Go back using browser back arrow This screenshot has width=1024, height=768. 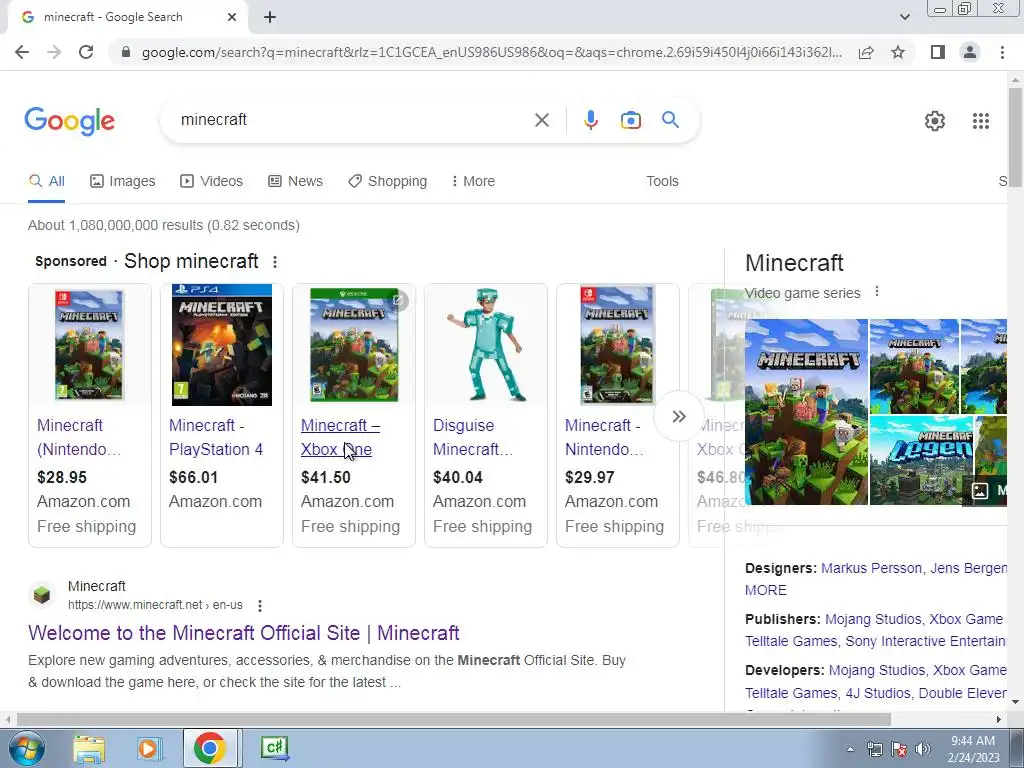click(x=22, y=52)
